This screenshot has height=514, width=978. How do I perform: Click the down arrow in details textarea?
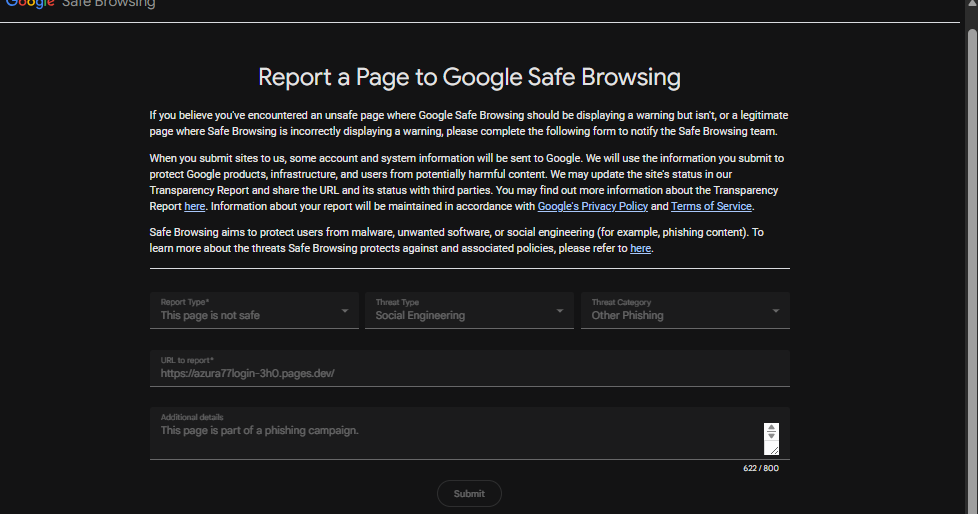(x=772, y=435)
